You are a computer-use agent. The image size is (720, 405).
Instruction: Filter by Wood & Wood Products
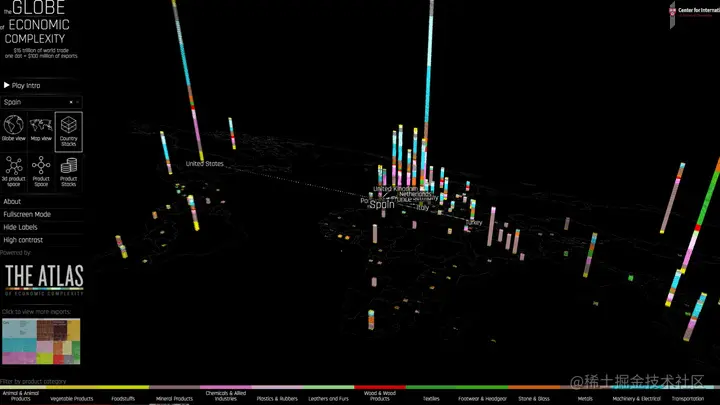[380, 396]
